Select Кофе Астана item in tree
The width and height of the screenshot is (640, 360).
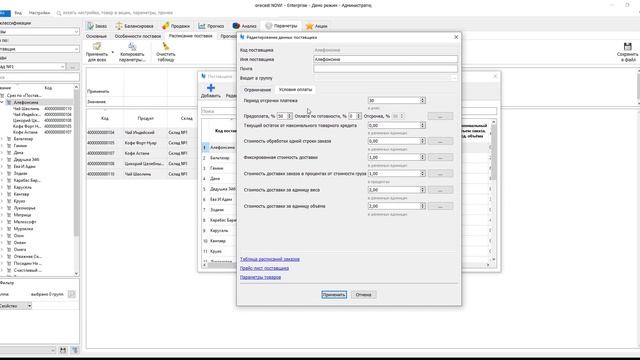coord(25,132)
